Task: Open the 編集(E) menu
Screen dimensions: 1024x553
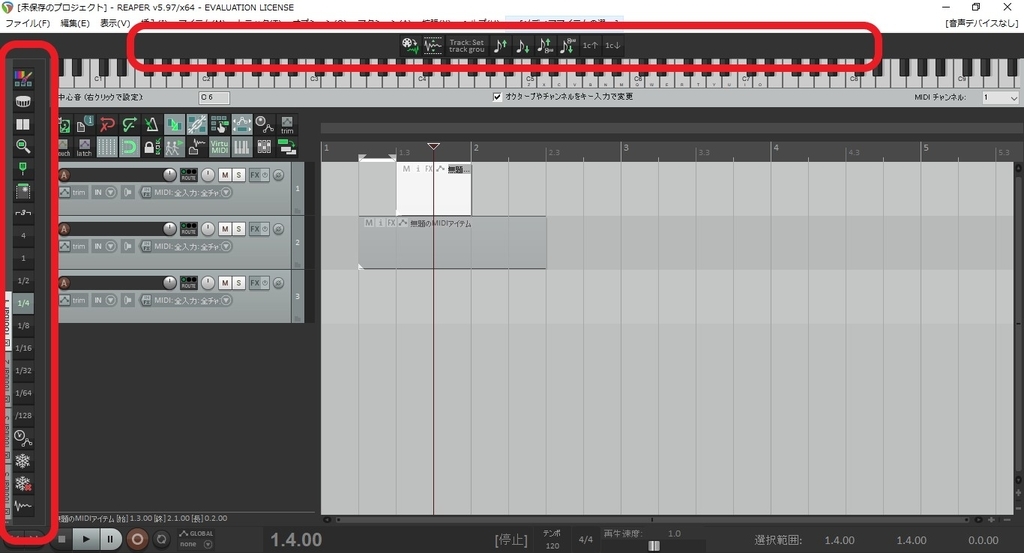Action: pyautogui.click(x=74, y=23)
